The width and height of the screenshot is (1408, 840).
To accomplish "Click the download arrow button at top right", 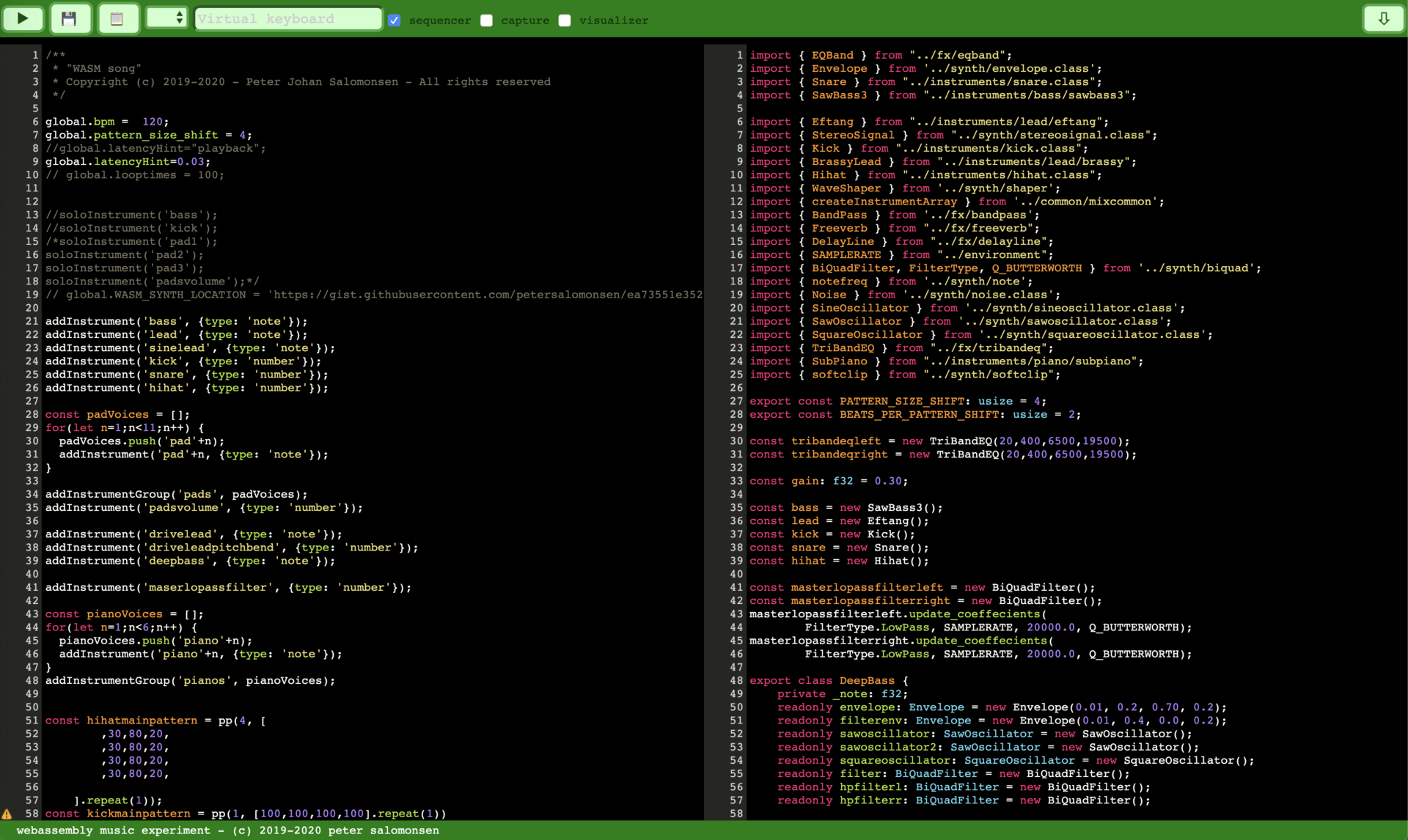I will [x=1383, y=18].
